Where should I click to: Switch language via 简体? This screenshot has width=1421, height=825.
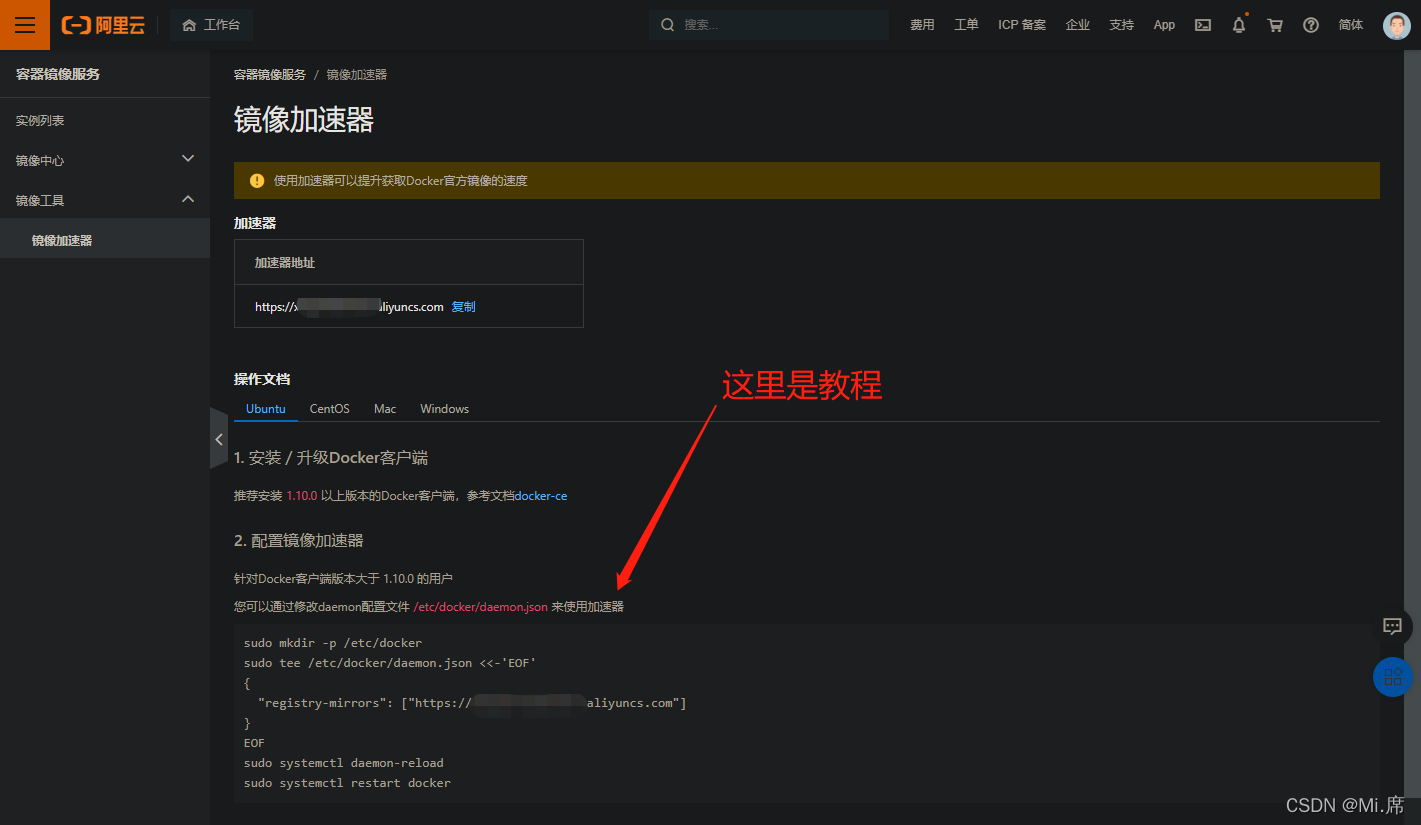[1351, 25]
